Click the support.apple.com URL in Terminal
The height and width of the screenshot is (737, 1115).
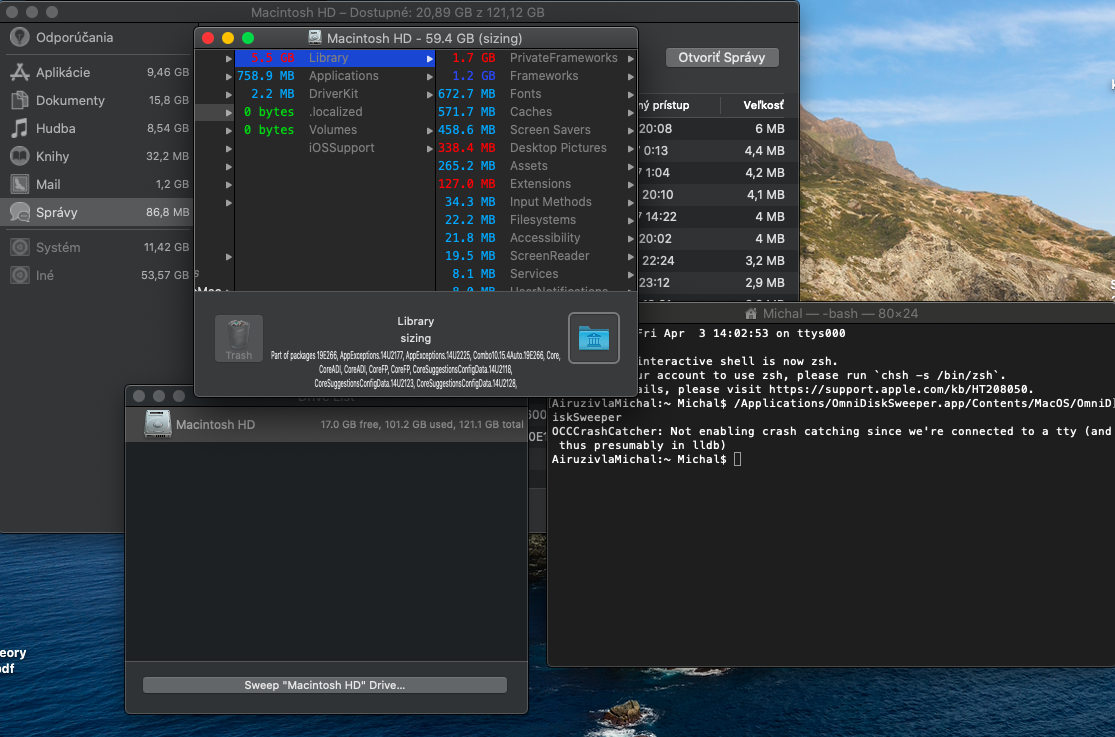[x=899, y=389]
